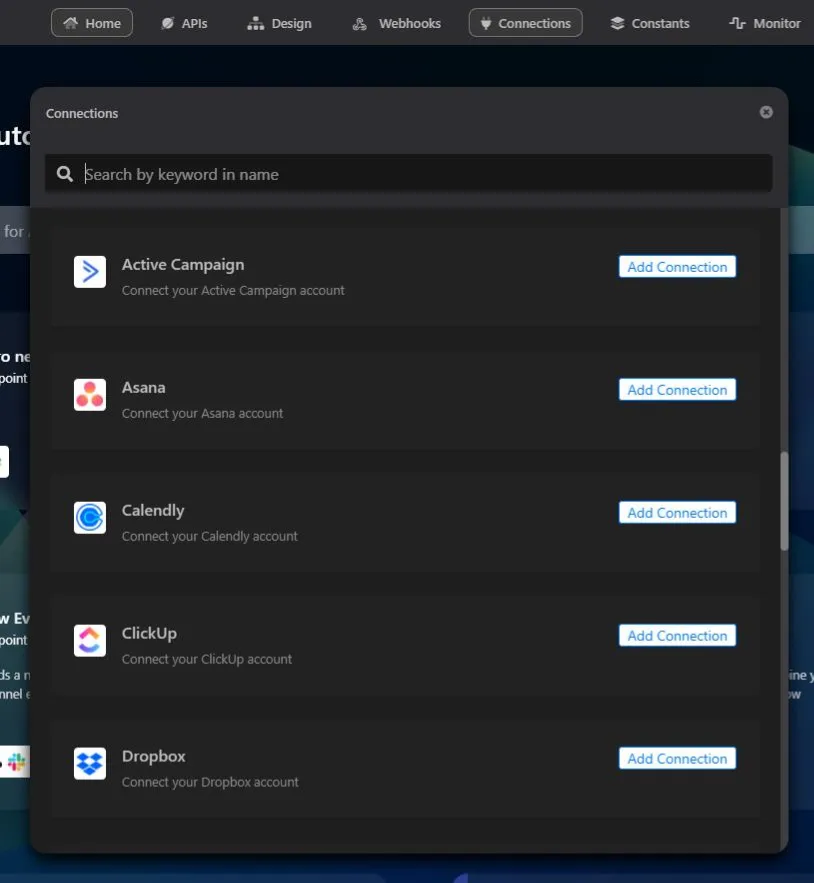Click 'Connect your Active Campaign account' text

[233, 291]
